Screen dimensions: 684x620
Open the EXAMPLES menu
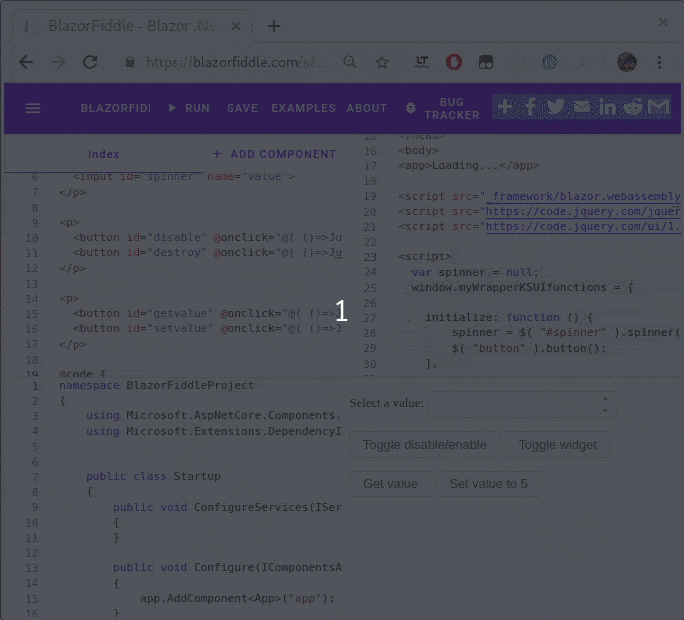click(304, 108)
